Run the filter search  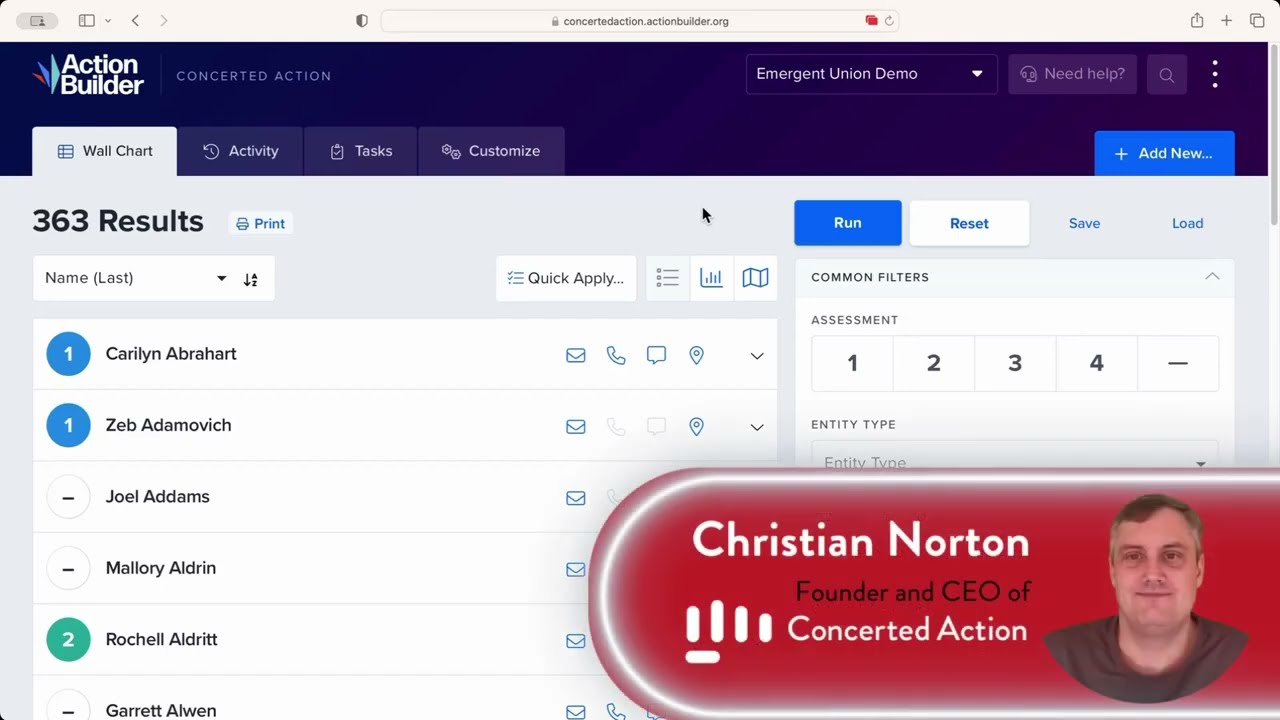click(848, 223)
